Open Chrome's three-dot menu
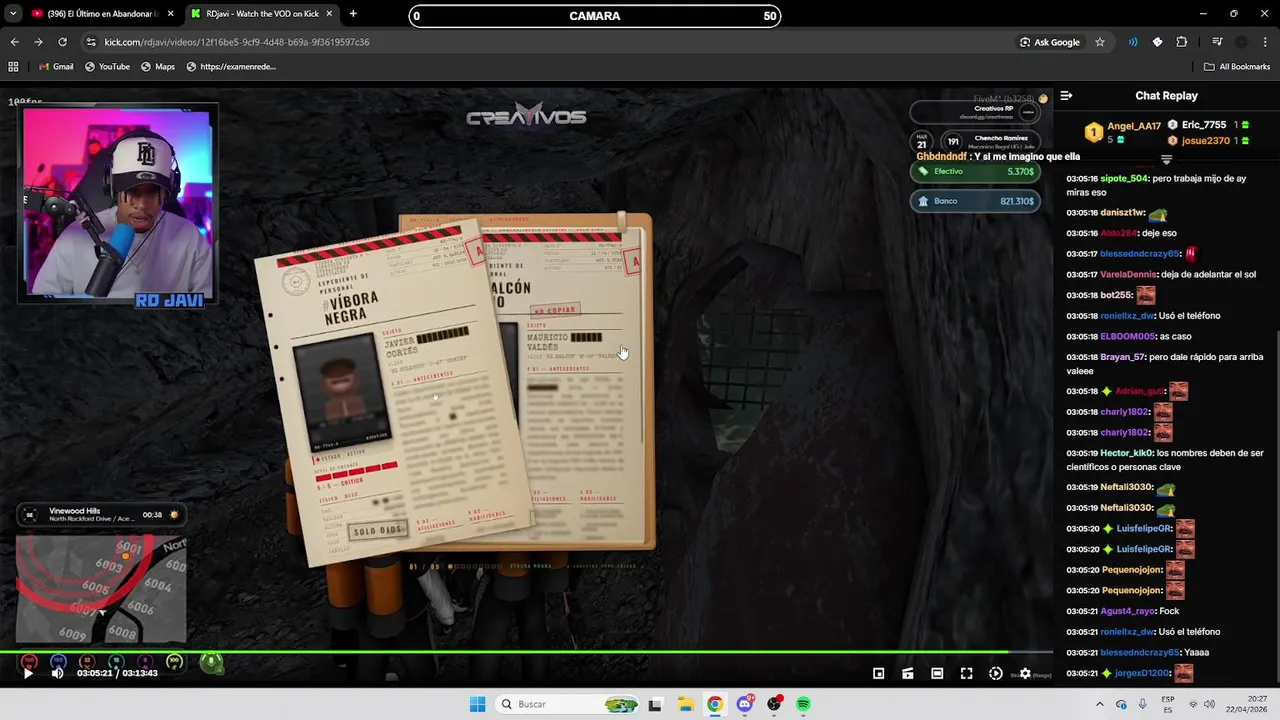This screenshot has height=720, width=1280. pos(1265,42)
